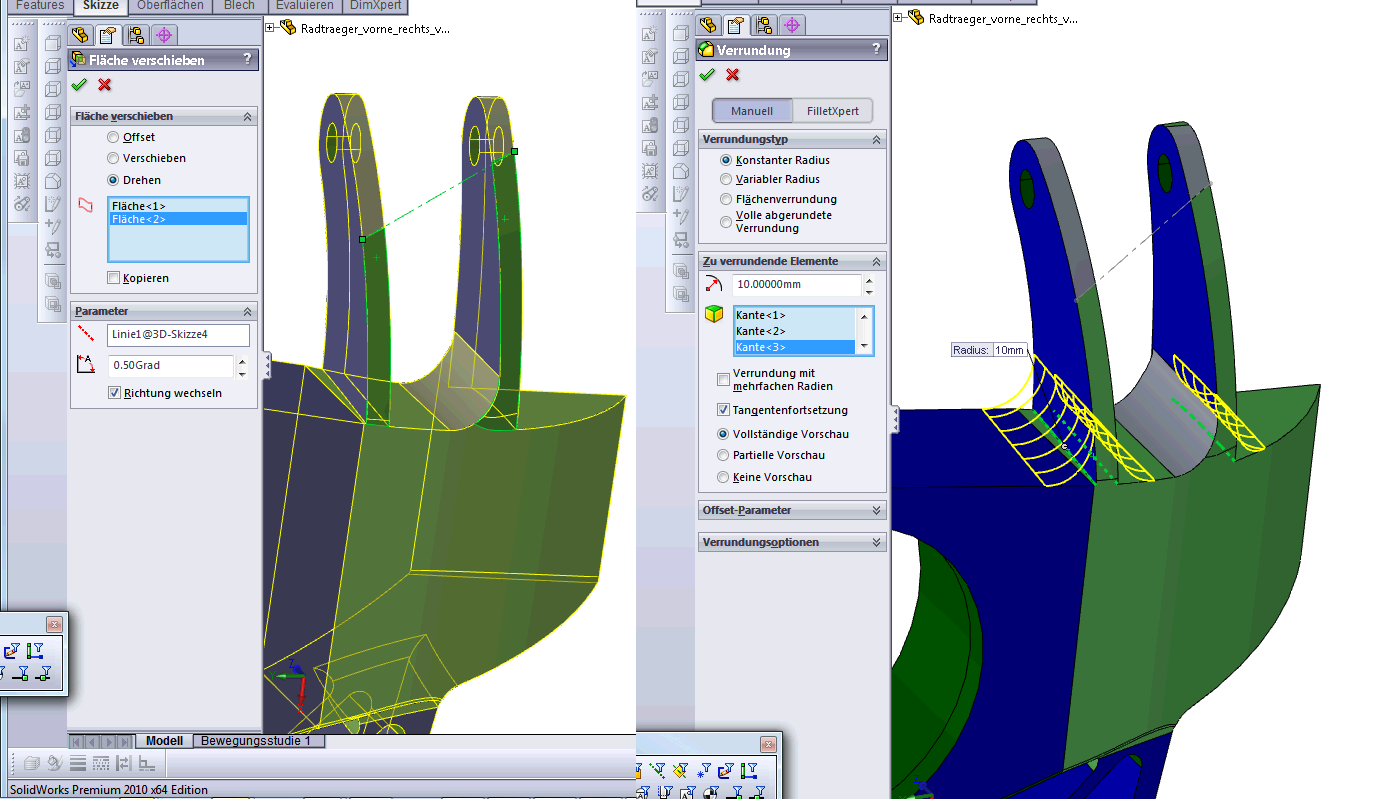Viewport: 1386px width, 799px height.
Task: Jump to last motion study tab arrow
Action: (x=125, y=741)
